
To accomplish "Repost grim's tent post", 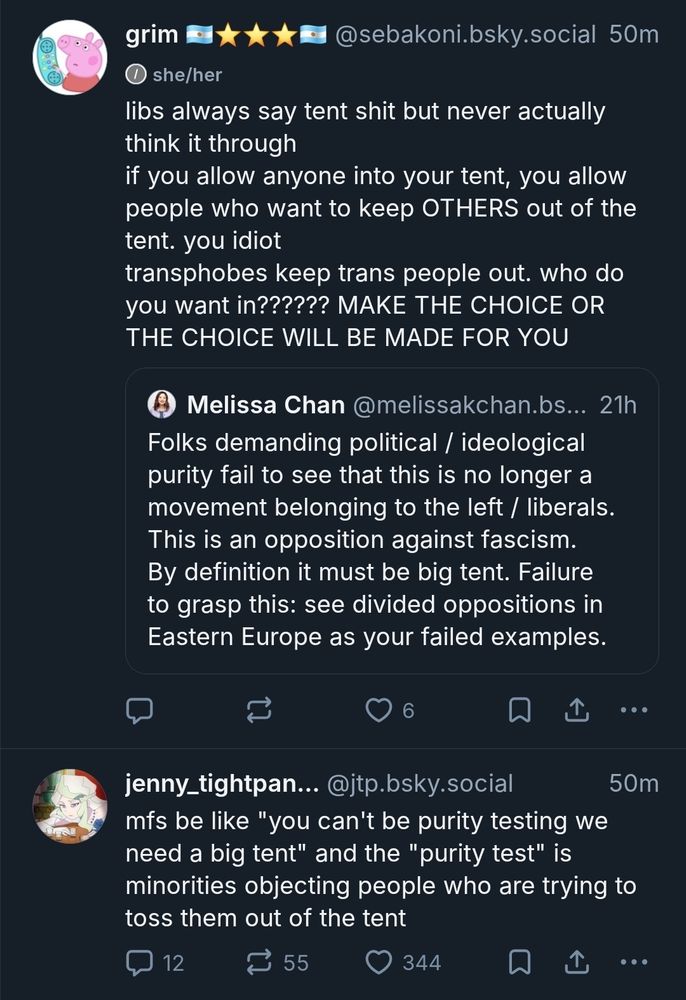I will pos(258,710).
